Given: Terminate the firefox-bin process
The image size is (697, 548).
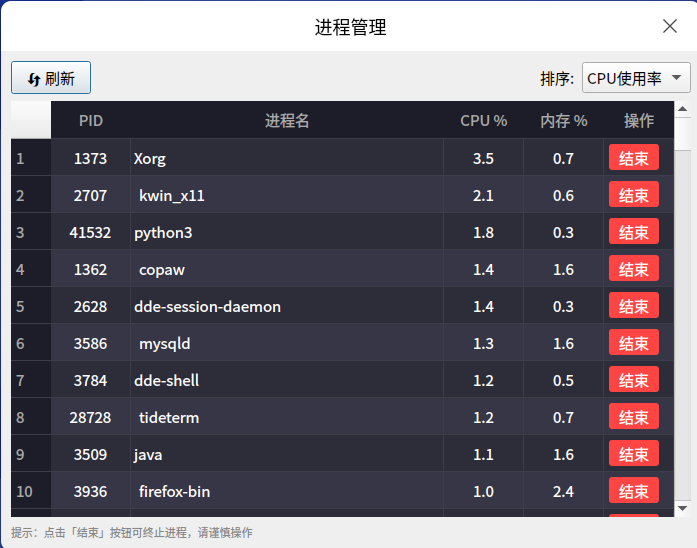Looking at the screenshot, I should (x=633, y=490).
